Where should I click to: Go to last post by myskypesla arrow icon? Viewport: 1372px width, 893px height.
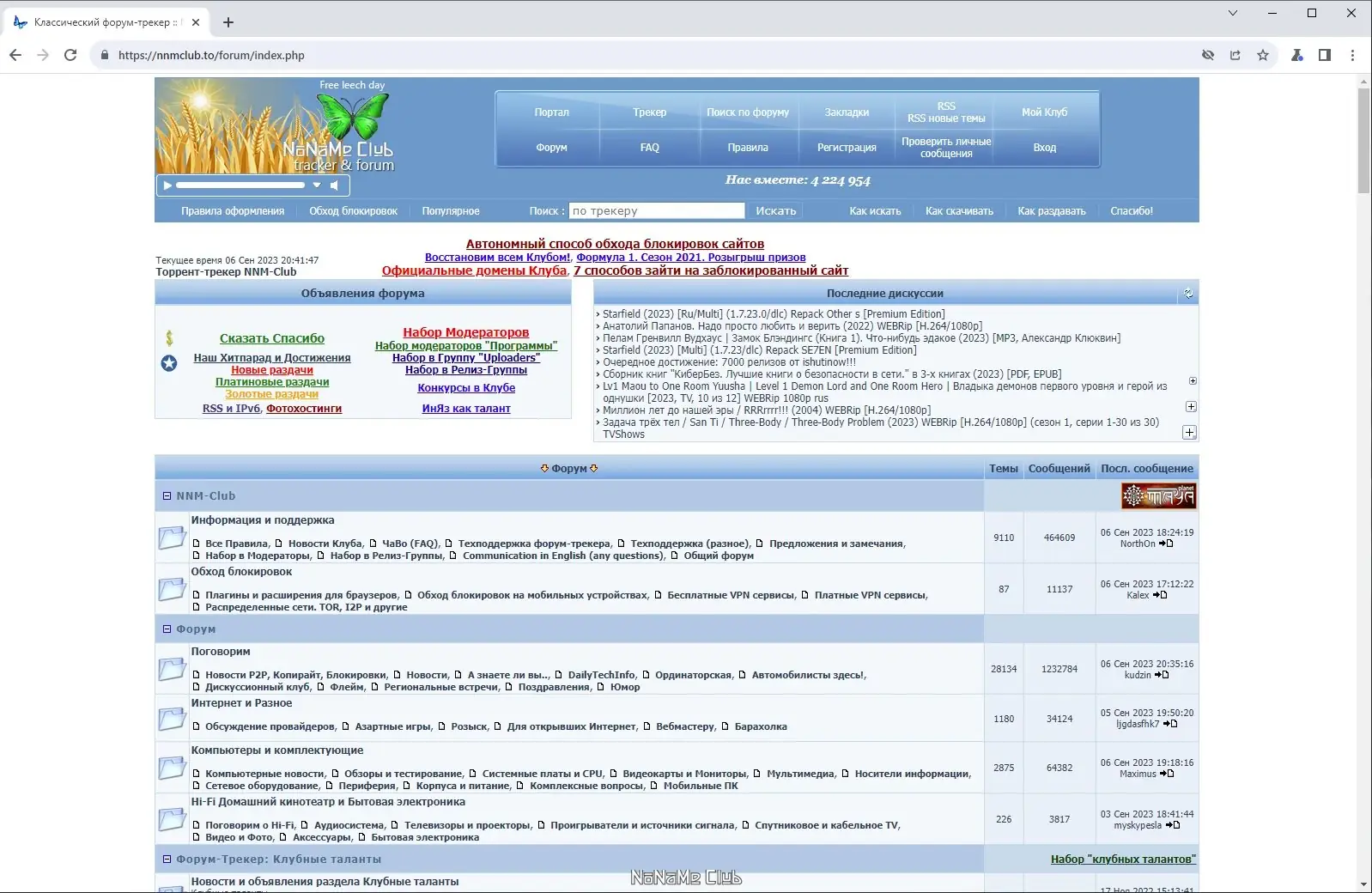tap(1173, 825)
